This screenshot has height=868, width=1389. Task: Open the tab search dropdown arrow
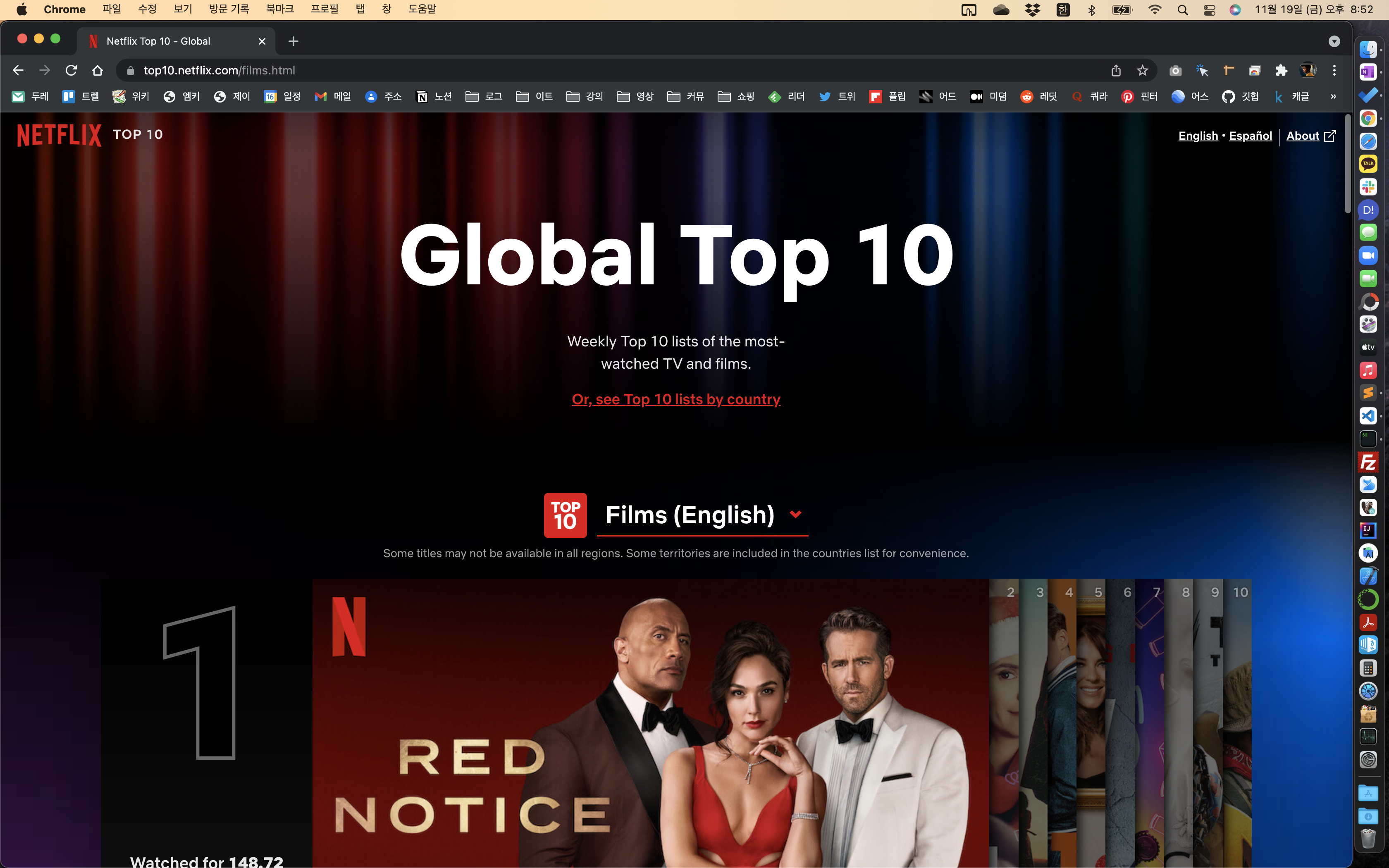pos(1334,41)
